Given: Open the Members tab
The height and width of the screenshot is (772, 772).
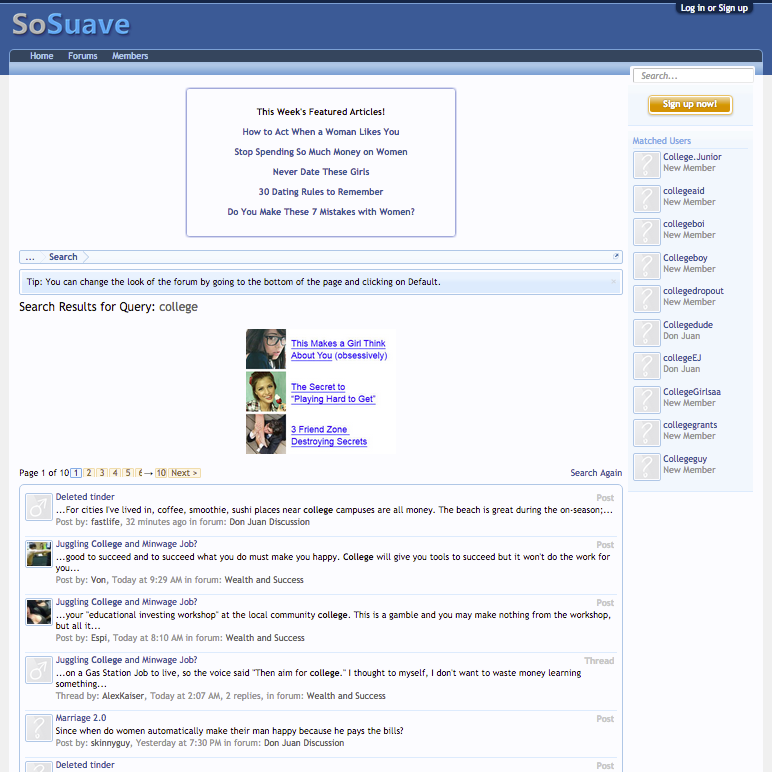Looking at the screenshot, I should [130, 56].
